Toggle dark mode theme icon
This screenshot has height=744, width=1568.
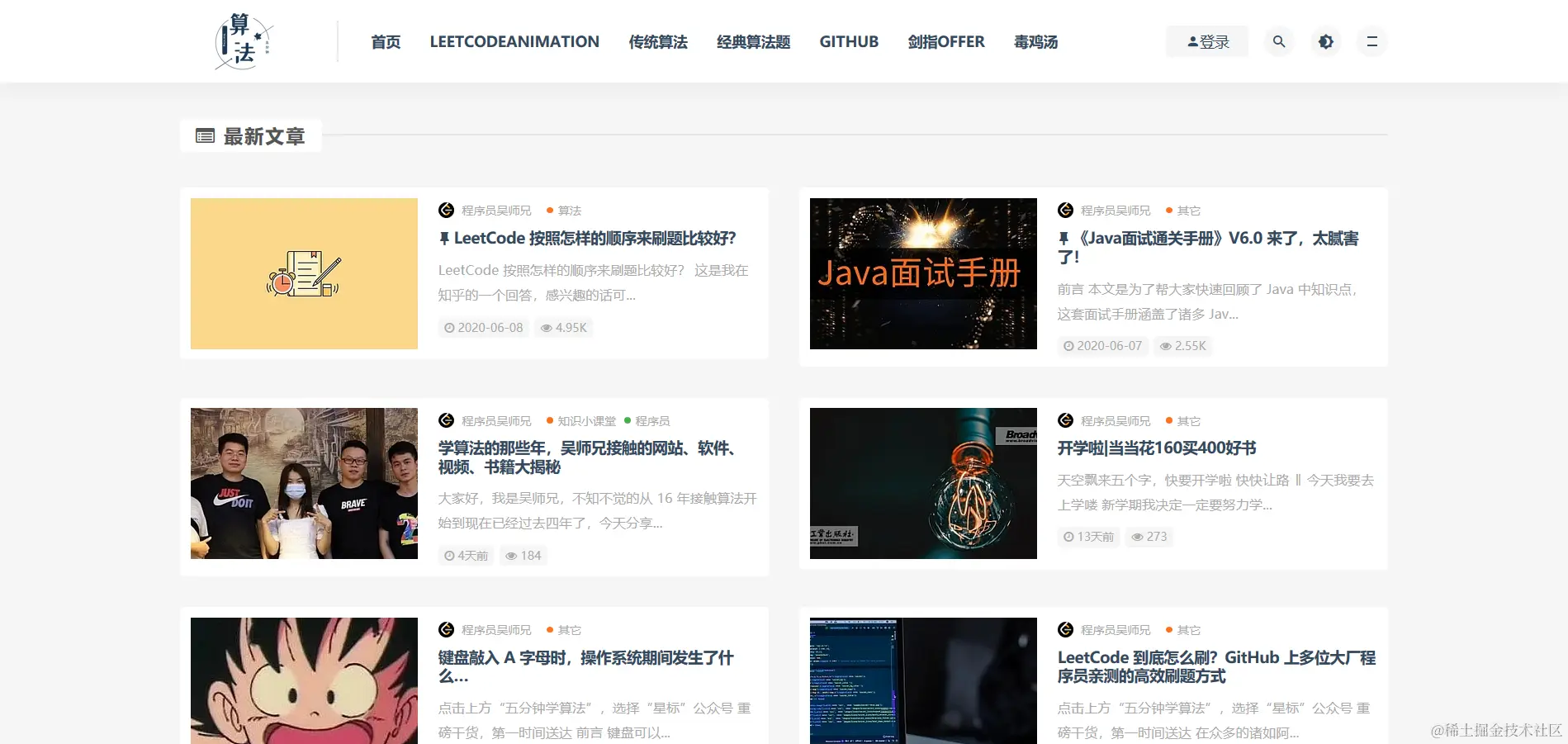tap(1325, 41)
